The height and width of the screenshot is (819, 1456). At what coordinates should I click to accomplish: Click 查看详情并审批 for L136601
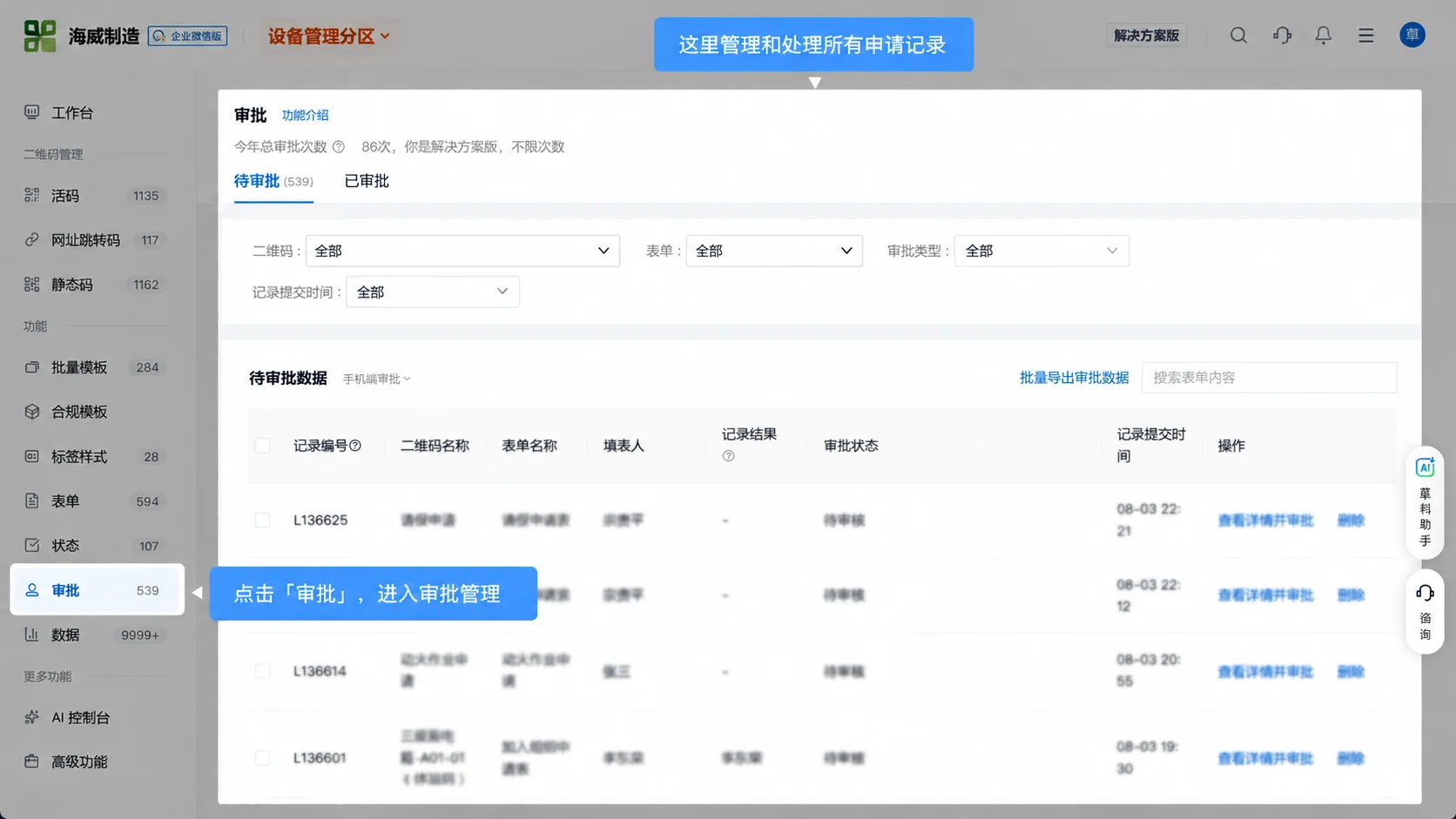click(x=1265, y=759)
